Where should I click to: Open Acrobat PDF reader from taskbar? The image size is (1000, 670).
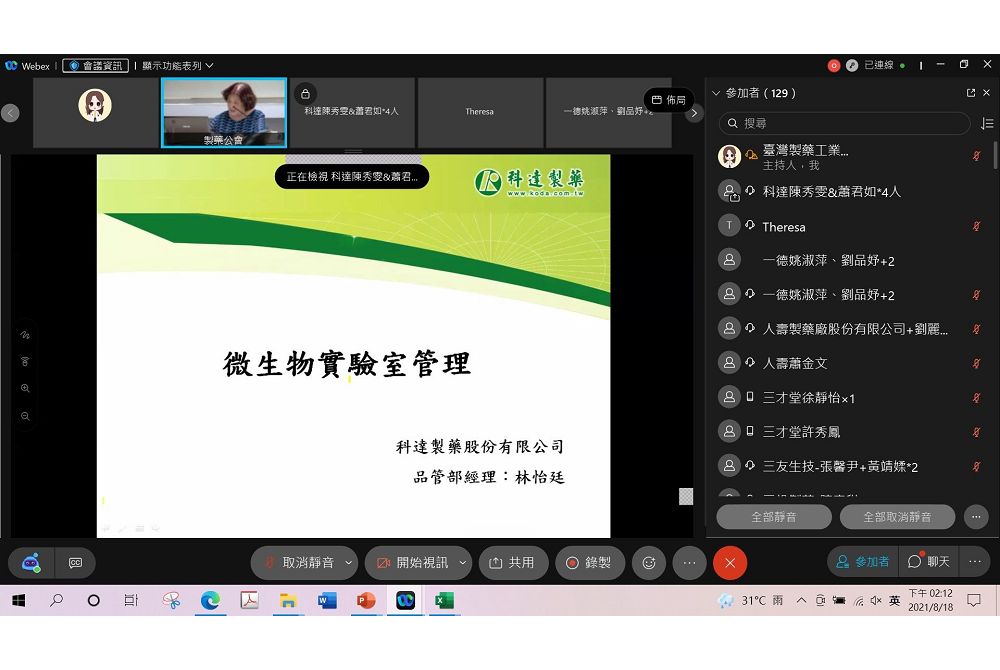click(249, 601)
